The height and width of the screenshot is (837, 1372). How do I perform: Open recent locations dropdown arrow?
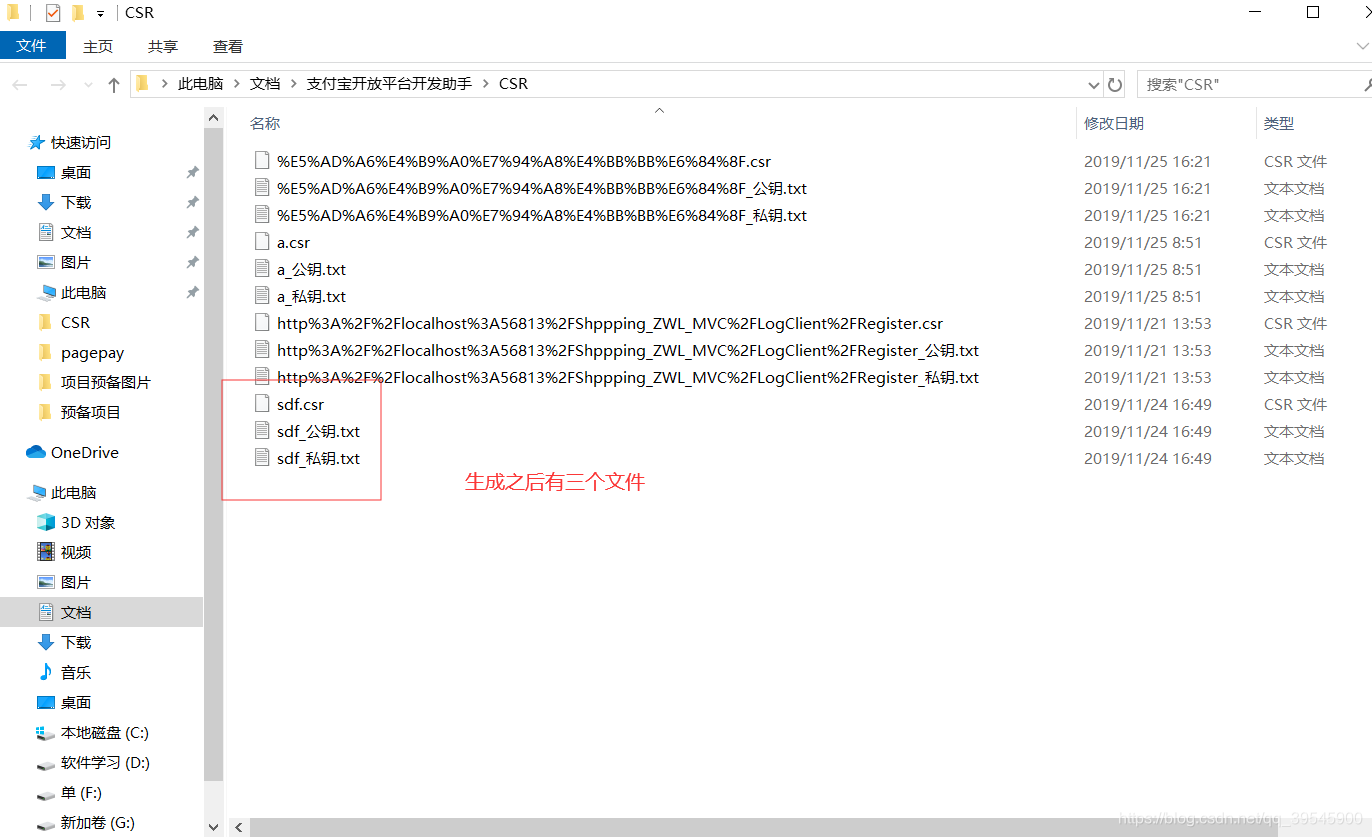pos(89,85)
